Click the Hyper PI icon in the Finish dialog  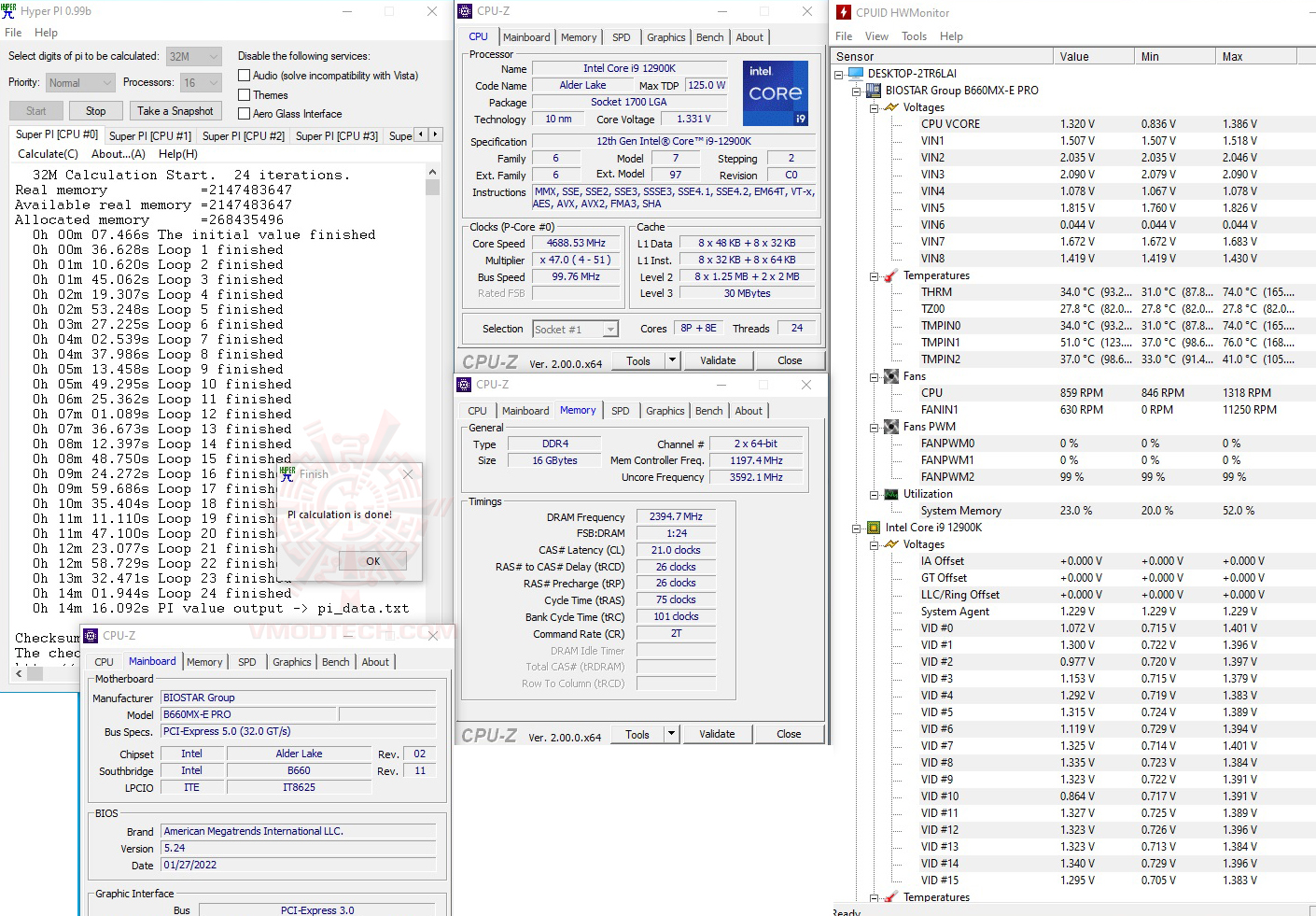pyautogui.click(x=287, y=473)
